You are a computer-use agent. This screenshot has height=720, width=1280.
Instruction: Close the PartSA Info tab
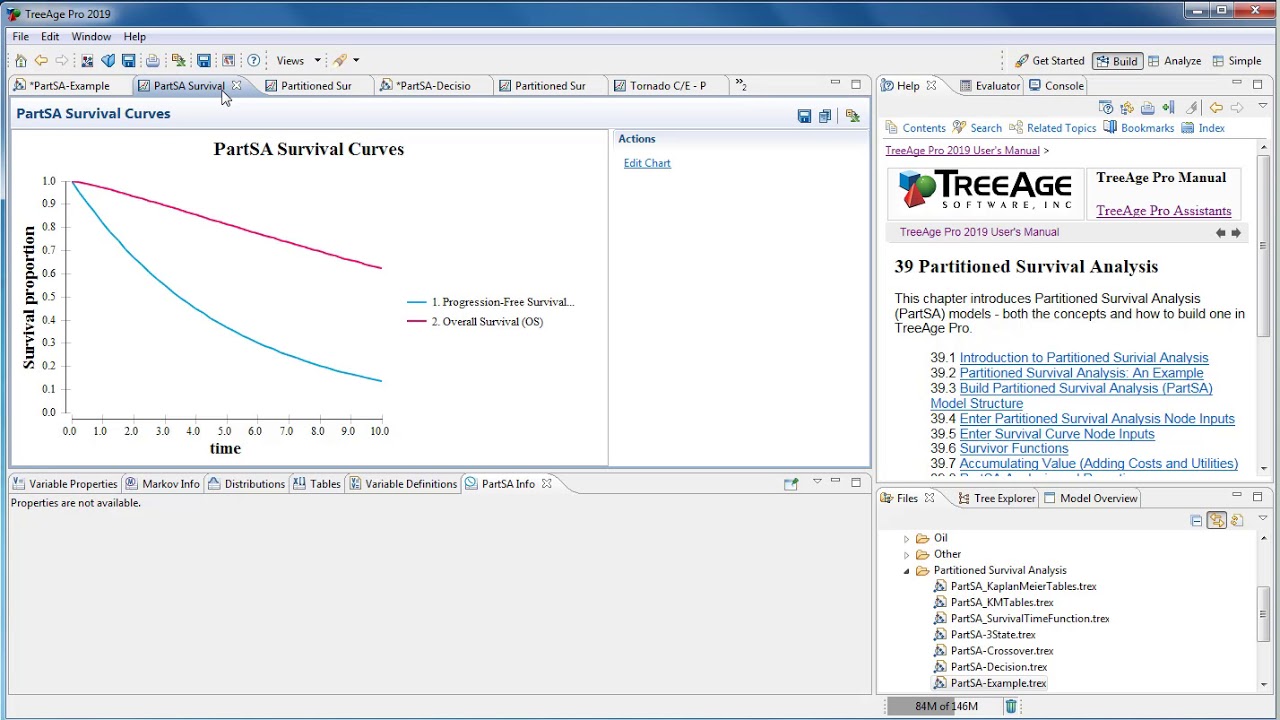click(547, 484)
